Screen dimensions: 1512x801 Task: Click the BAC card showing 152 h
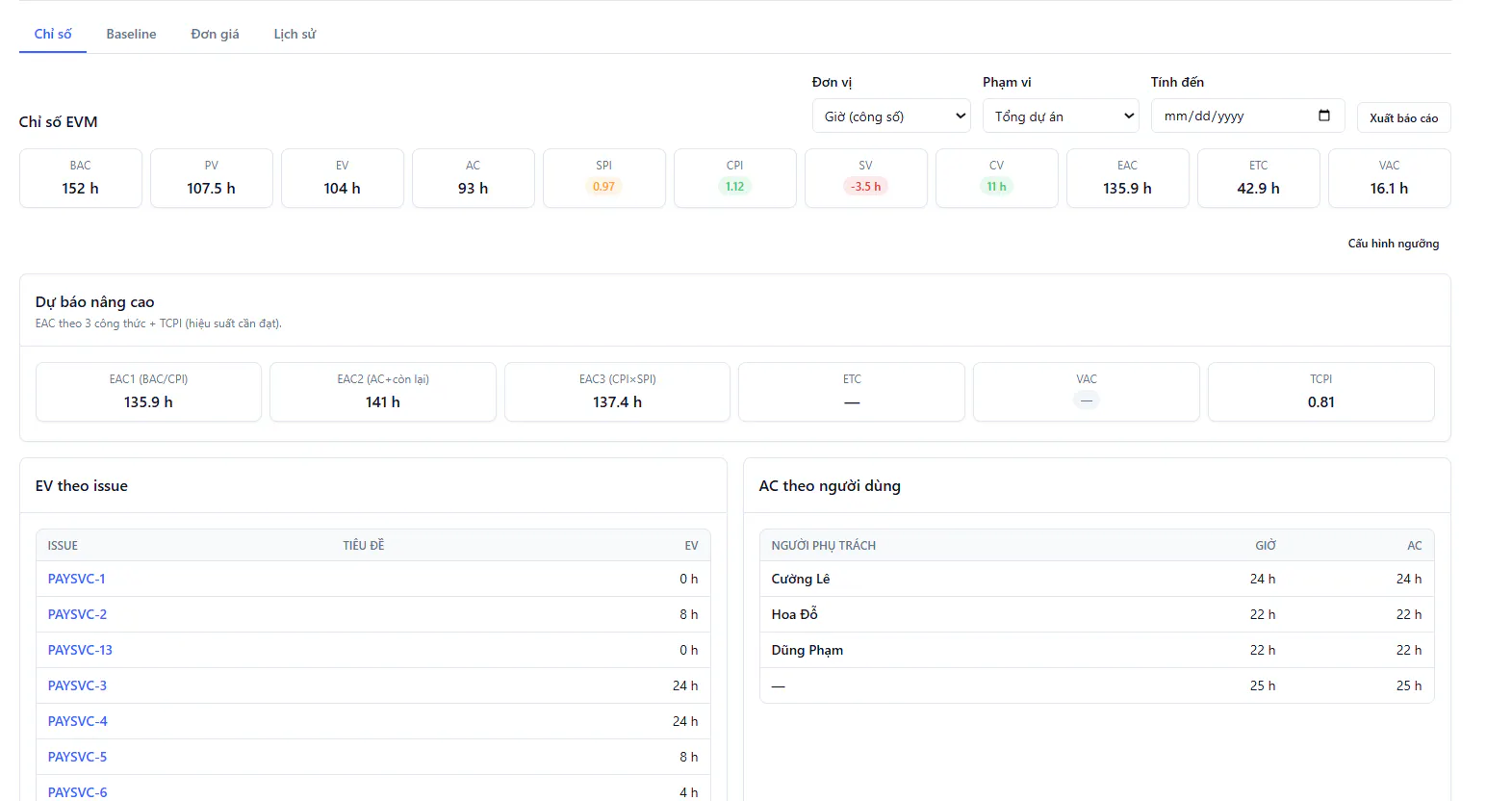click(81, 178)
